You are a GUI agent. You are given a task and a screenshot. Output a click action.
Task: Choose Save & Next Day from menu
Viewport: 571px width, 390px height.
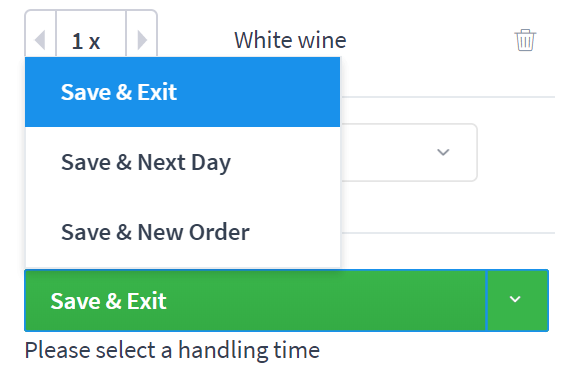point(182,162)
